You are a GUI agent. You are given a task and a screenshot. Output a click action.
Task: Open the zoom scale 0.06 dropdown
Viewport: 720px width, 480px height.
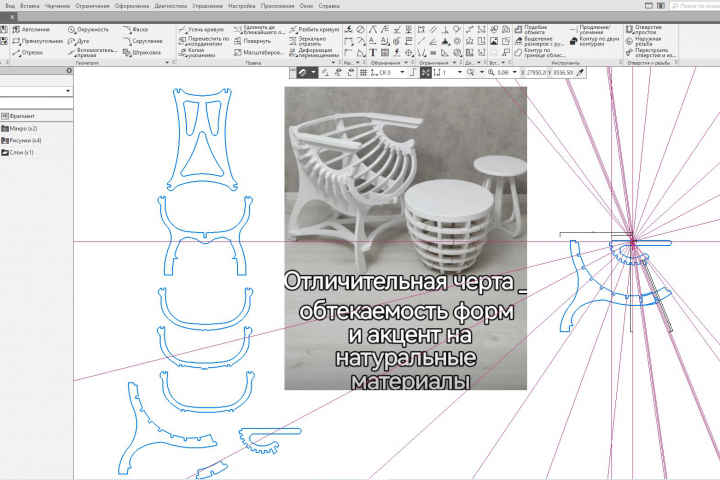click(514, 73)
